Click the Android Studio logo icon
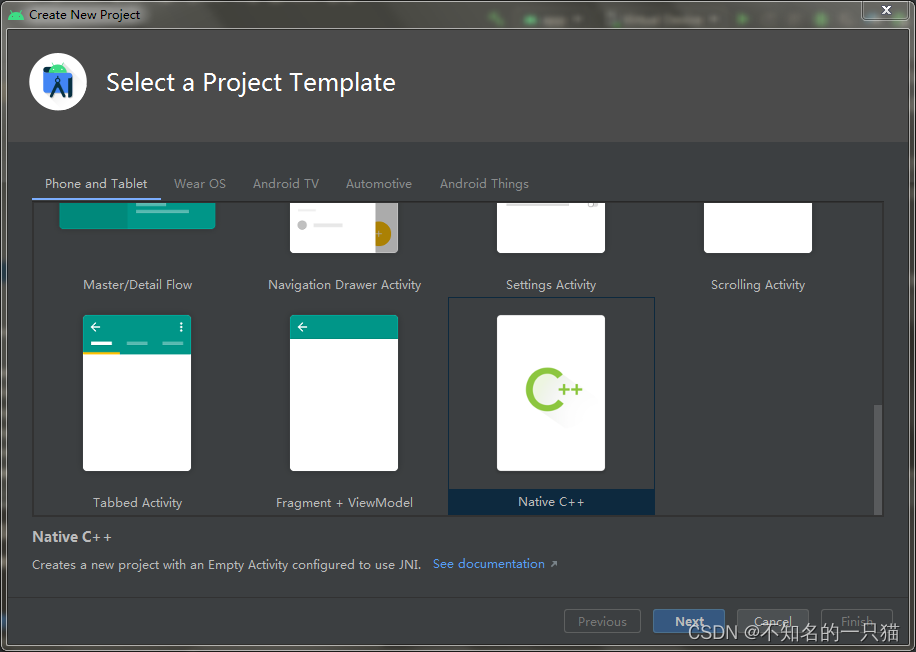The height and width of the screenshot is (652, 916). point(58,82)
